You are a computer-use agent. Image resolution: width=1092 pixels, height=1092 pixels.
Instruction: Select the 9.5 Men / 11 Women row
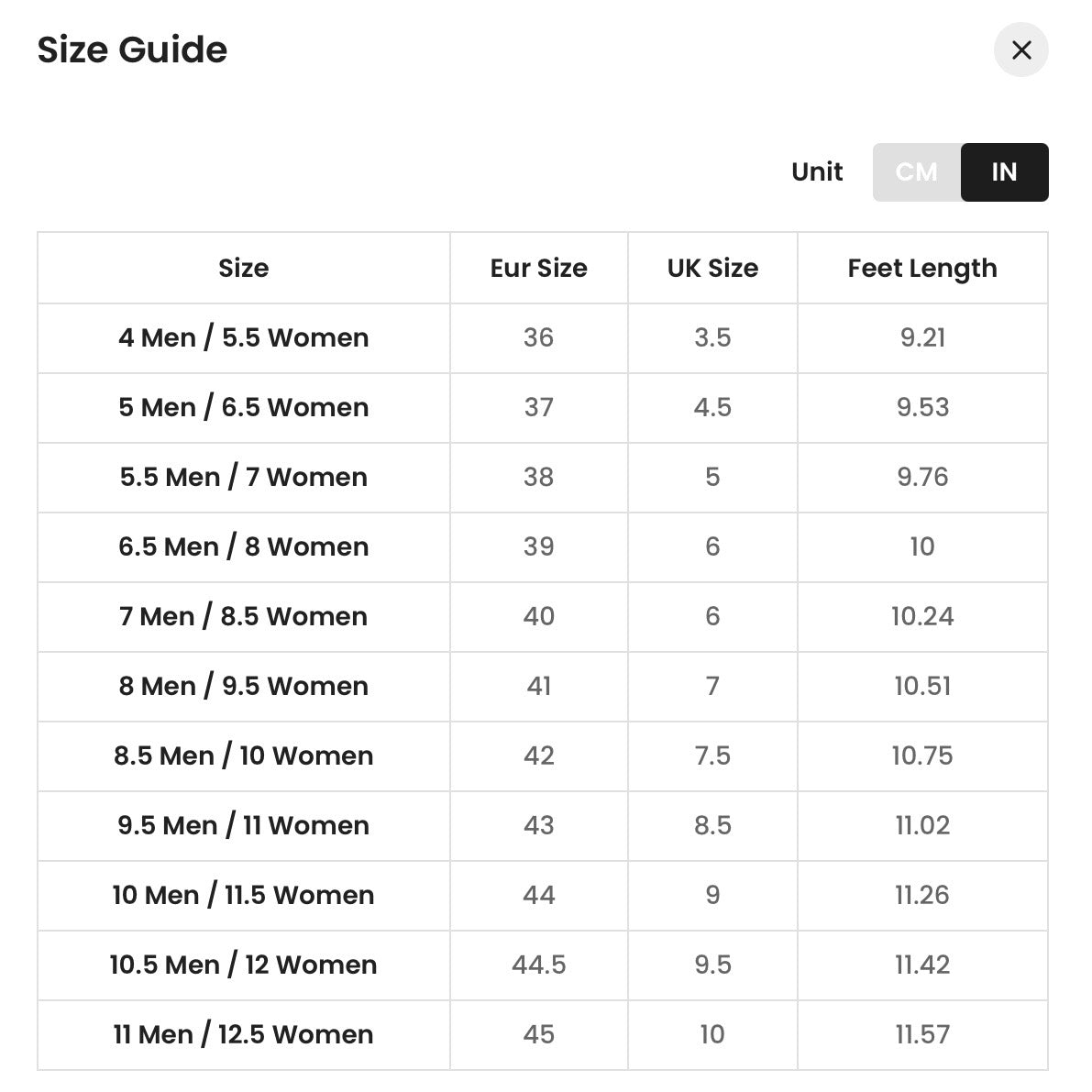tap(543, 825)
